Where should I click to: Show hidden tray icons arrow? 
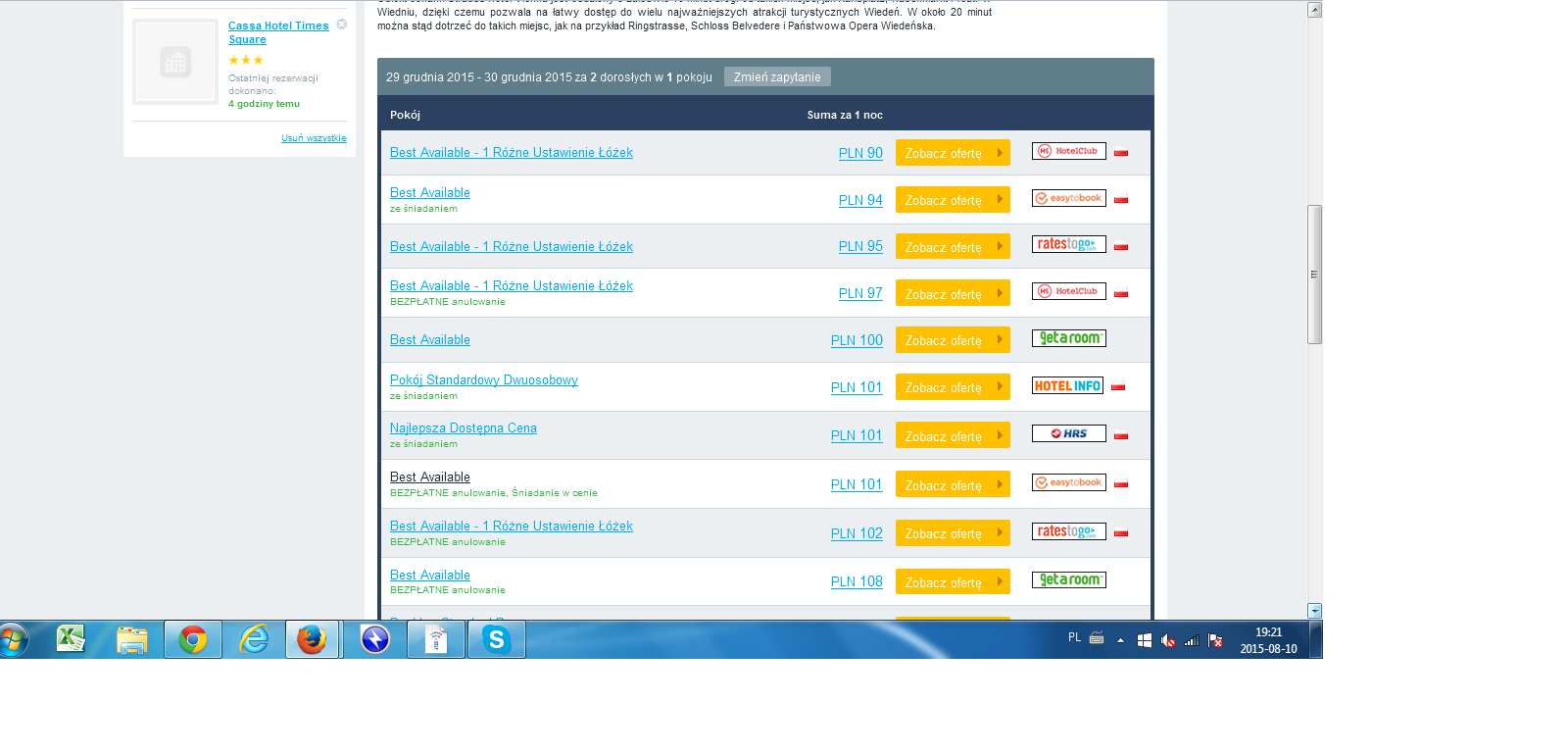click(x=1120, y=640)
